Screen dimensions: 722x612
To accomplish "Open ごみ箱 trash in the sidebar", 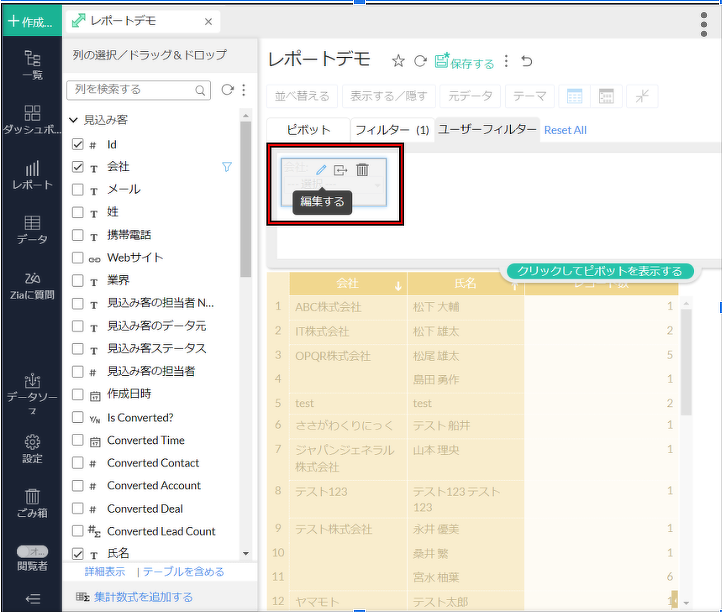I will click(32, 502).
